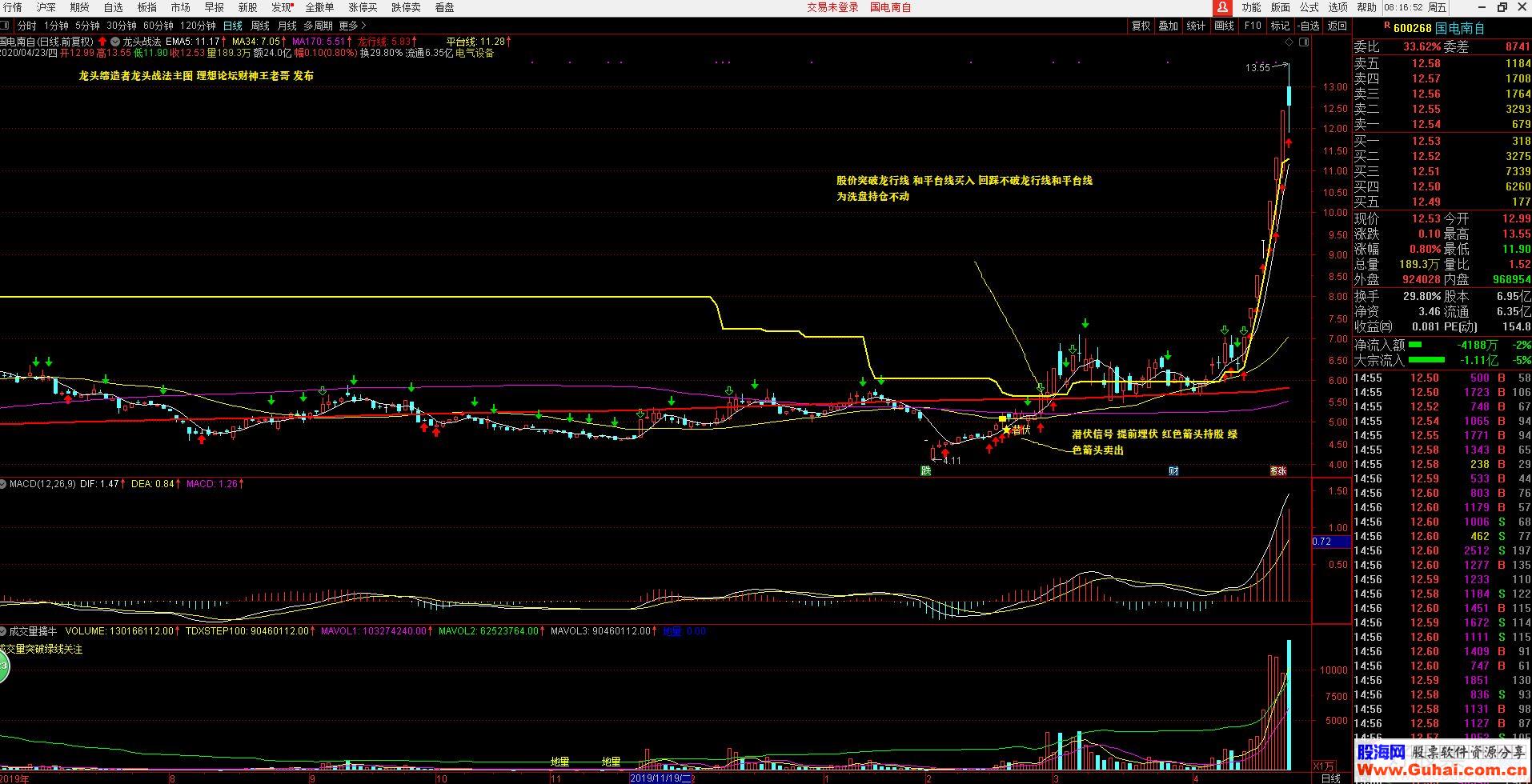Image resolution: width=1532 pixels, height=784 pixels.
Task: Expand the 龙头战法 indicator dropdown arrow
Action: [x=116, y=41]
